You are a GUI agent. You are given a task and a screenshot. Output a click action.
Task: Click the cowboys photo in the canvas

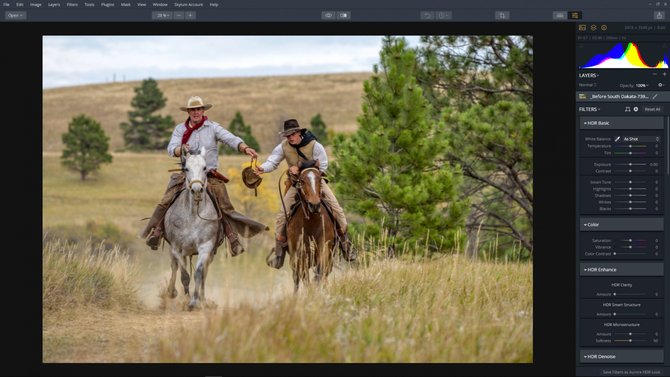tap(288, 199)
